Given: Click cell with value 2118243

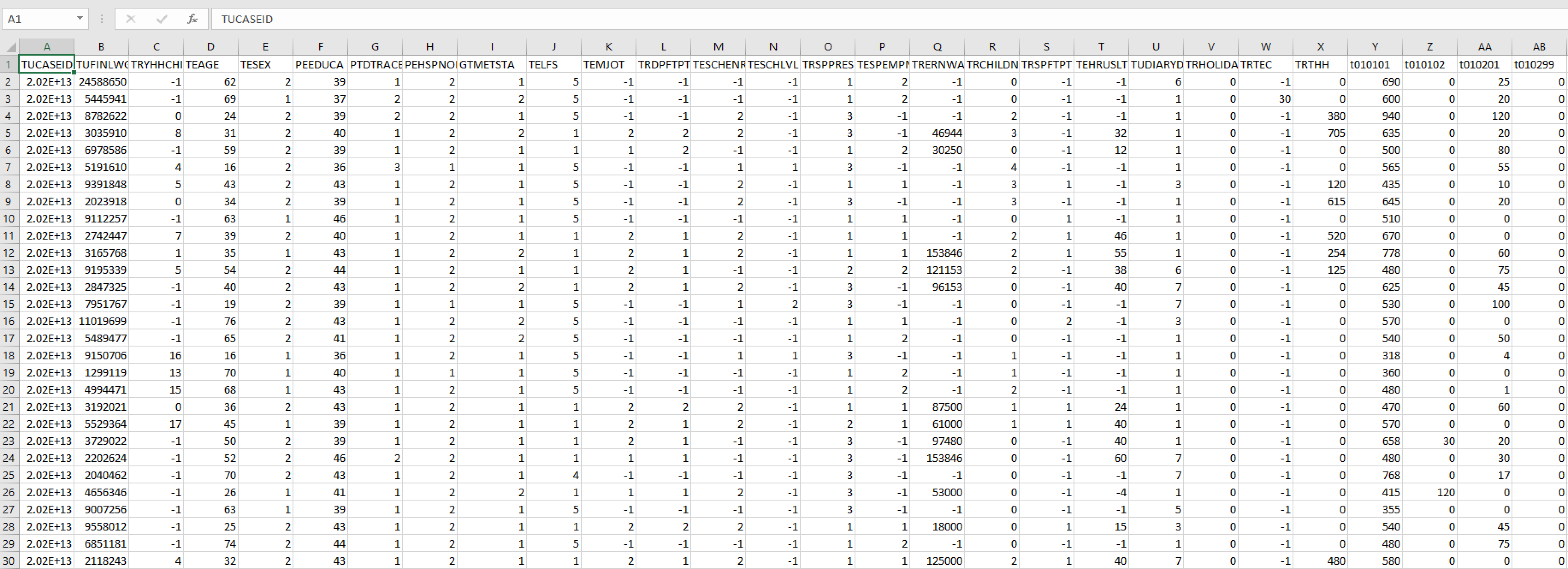Looking at the screenshot, I should [x=101, y=560].
